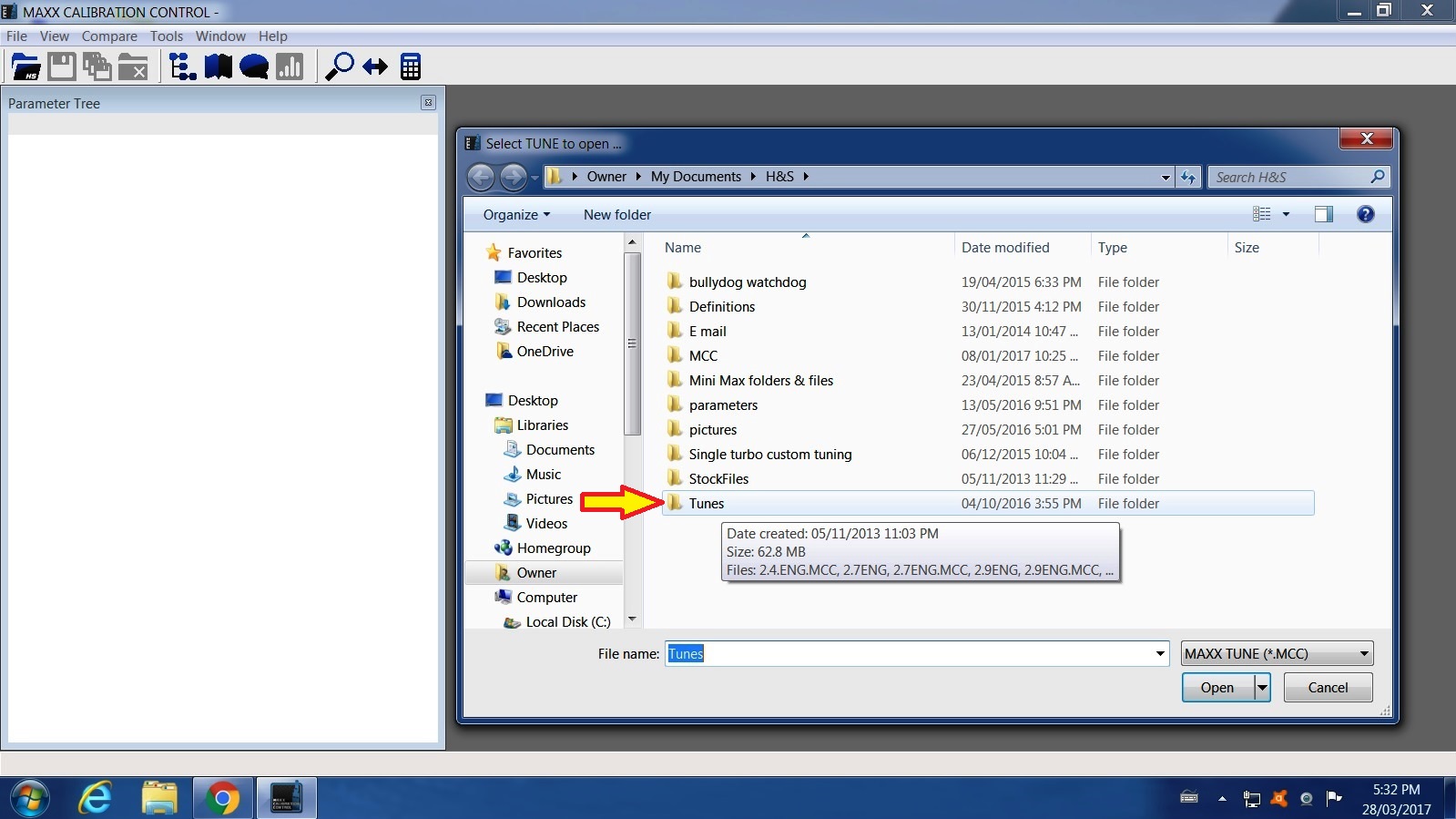Click the refresh button beside address bar

[1188, 177]
